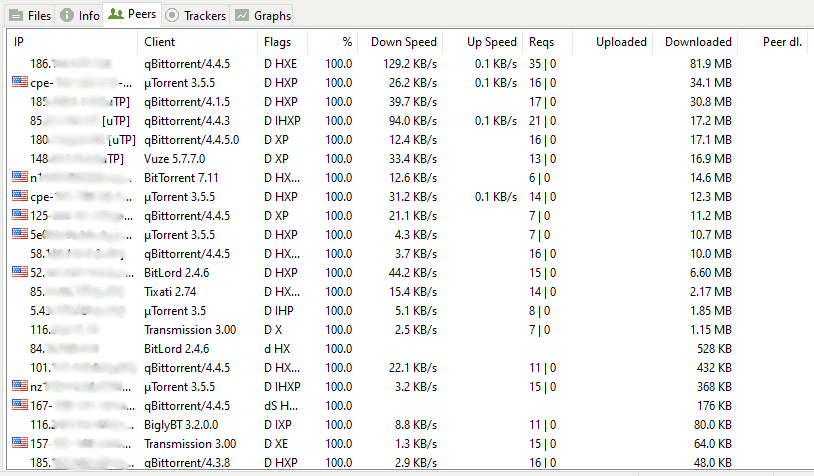Click the 94.0 KB/s down speed value
Image resolution: width=814 pixels, height=476 pixels.
coord(413,121)
